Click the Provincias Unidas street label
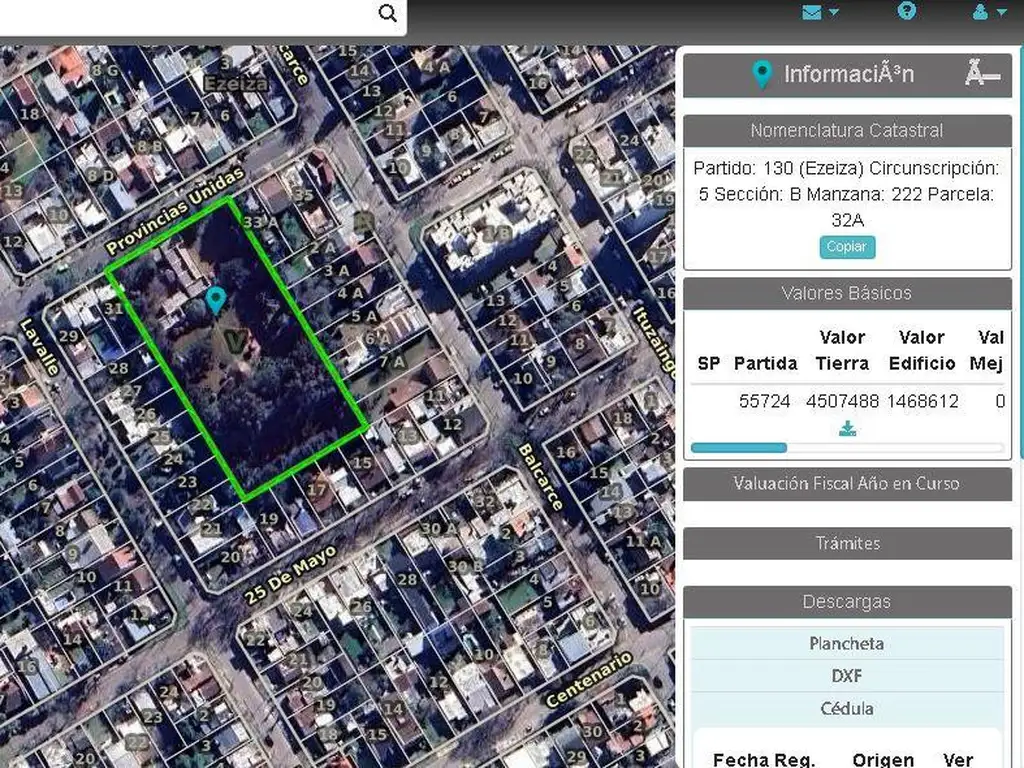 pos(175,210)
